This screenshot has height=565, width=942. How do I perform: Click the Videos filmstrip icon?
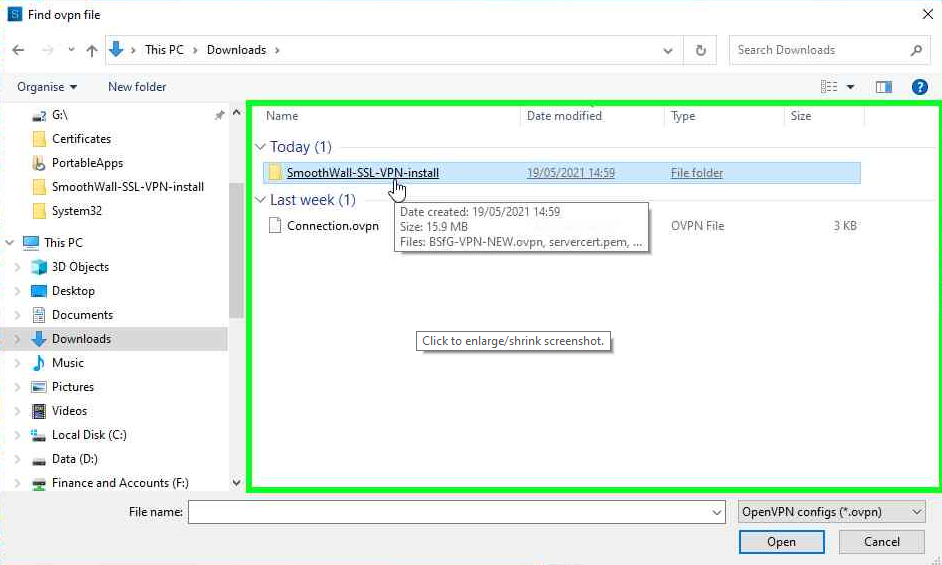coord(39,411)
